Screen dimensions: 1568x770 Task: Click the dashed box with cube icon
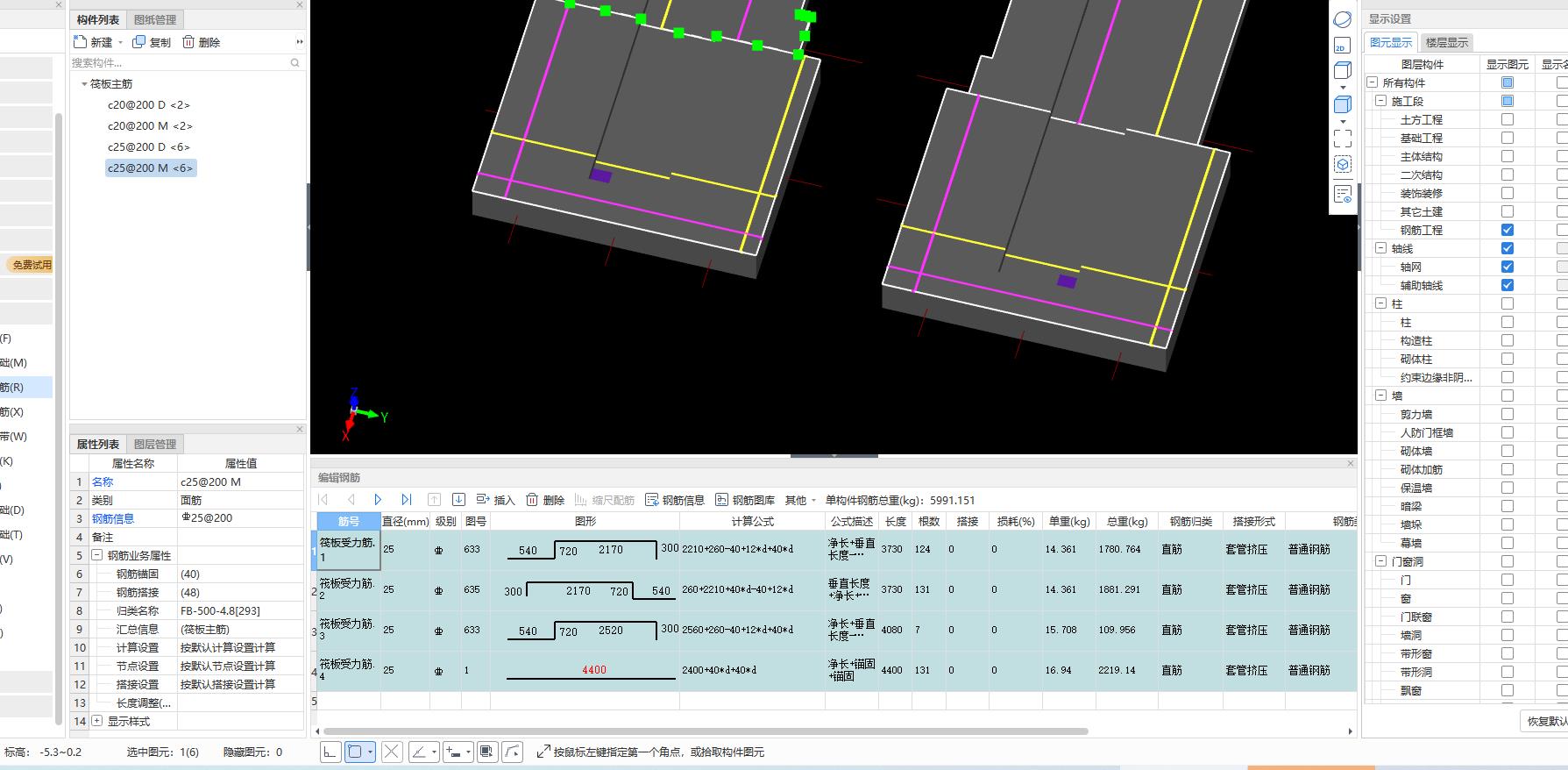pyautogui.click(x=1342, y=164)
